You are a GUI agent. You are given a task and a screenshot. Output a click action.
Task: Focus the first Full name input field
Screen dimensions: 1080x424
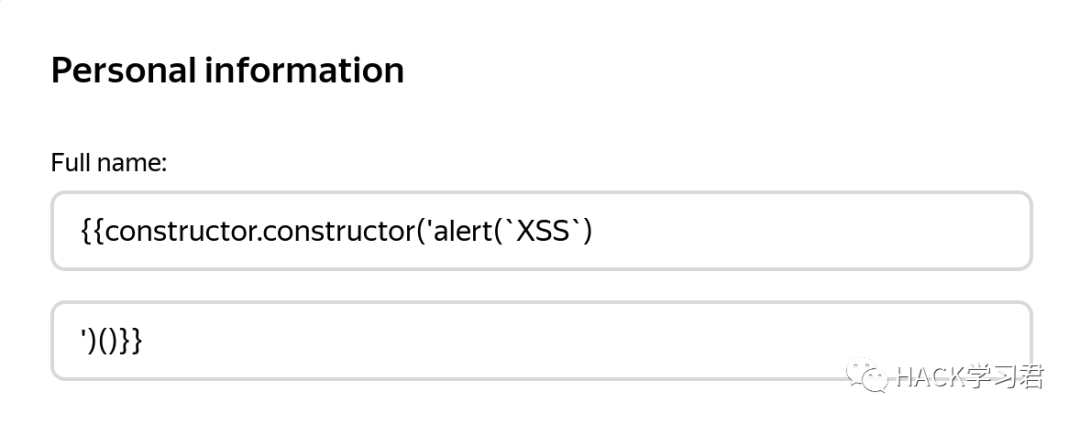tap(540, 231)
